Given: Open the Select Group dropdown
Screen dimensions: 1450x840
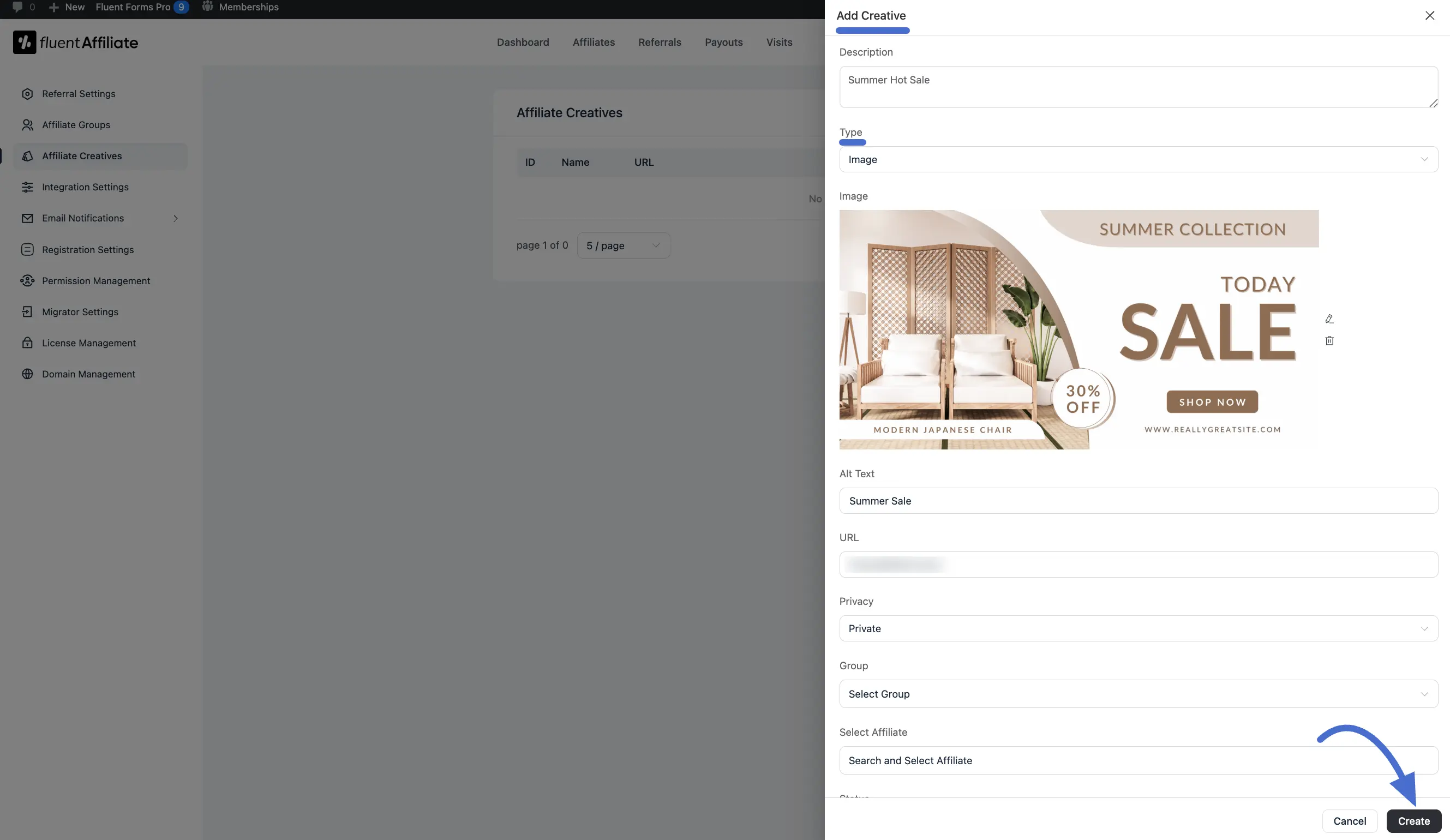Looking at the screenshot, I should [x=1137, y=694].
